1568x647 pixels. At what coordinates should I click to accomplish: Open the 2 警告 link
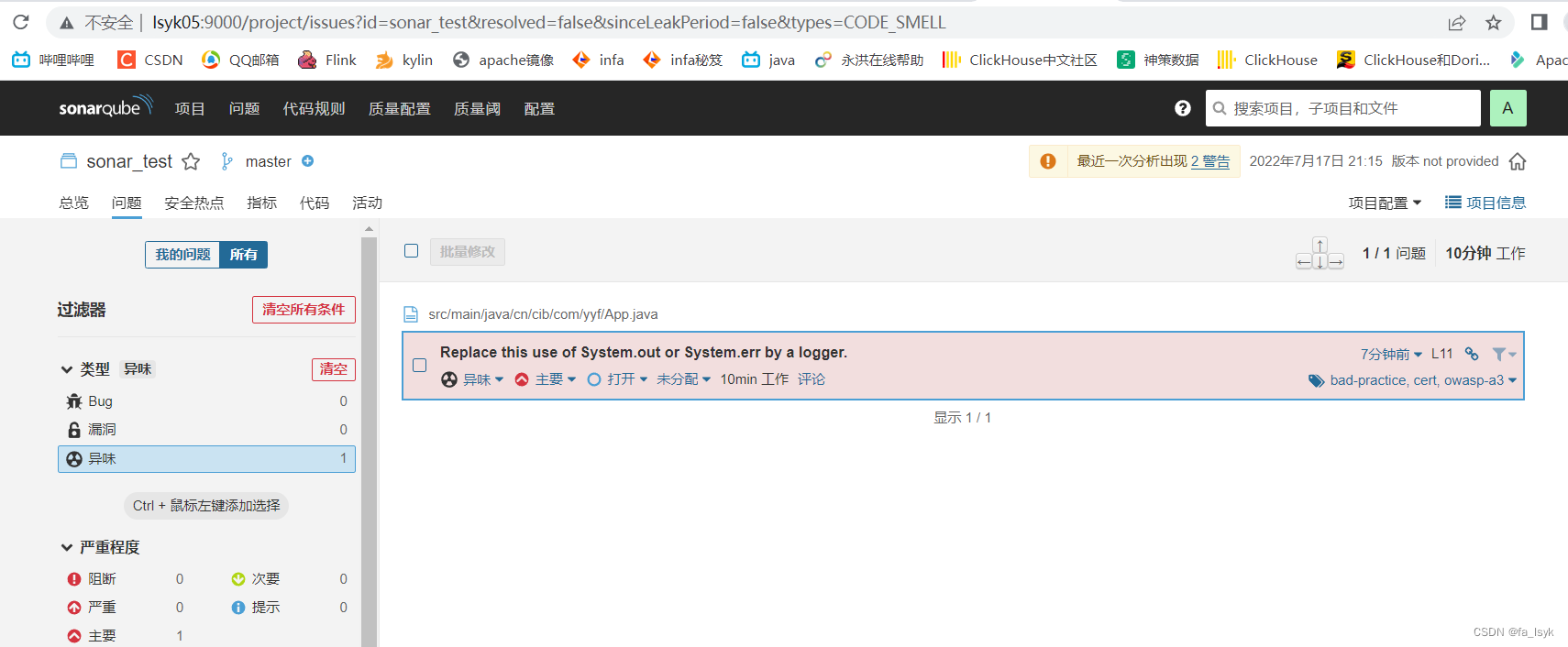[x=1210, y=161]
